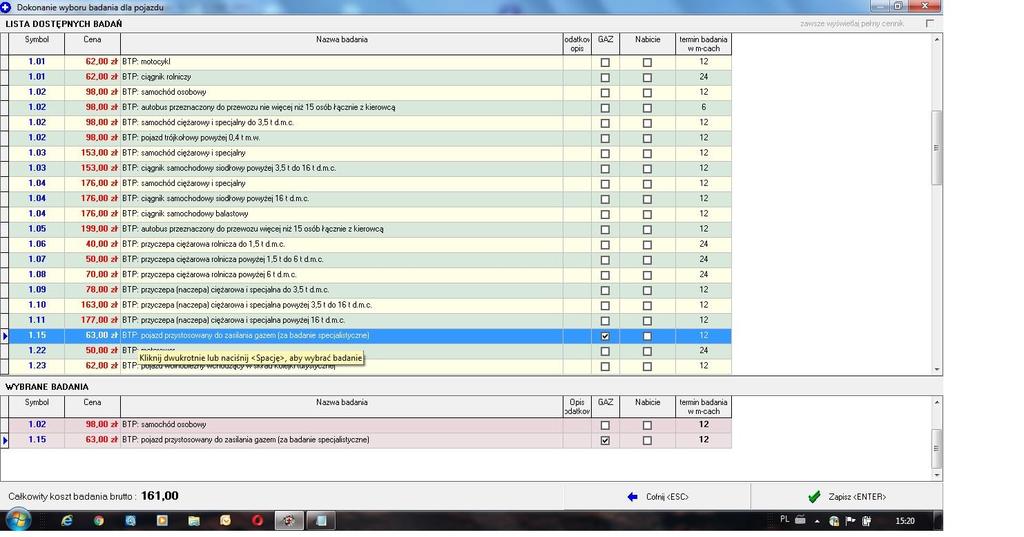Viewport: 1024px width, 537px height.
Task: Tick GAZ for ciągnik samochodowy balastowy
Action: (x=605, y=214)
